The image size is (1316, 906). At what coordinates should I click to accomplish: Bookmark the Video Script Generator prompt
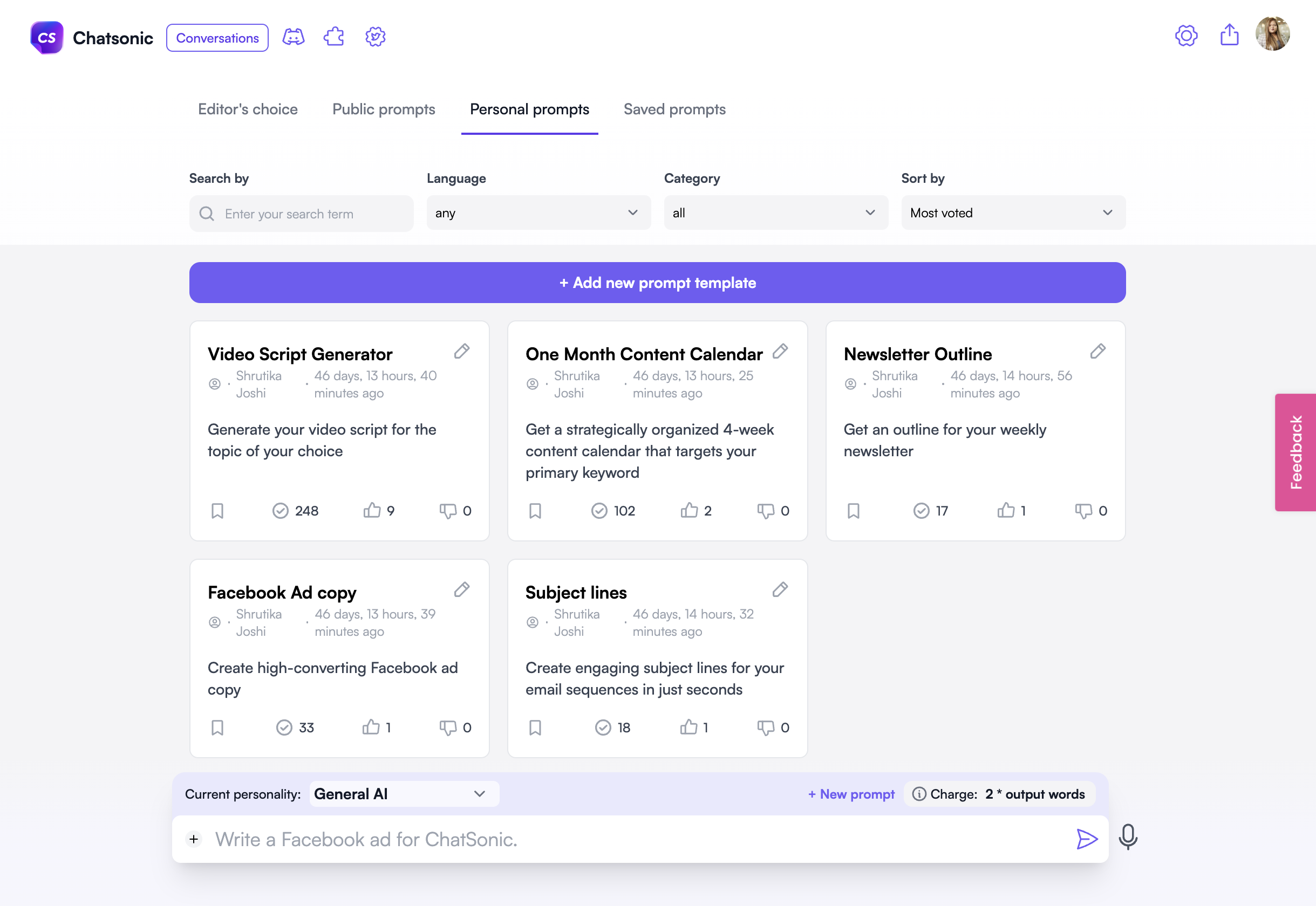coord(217,511)
